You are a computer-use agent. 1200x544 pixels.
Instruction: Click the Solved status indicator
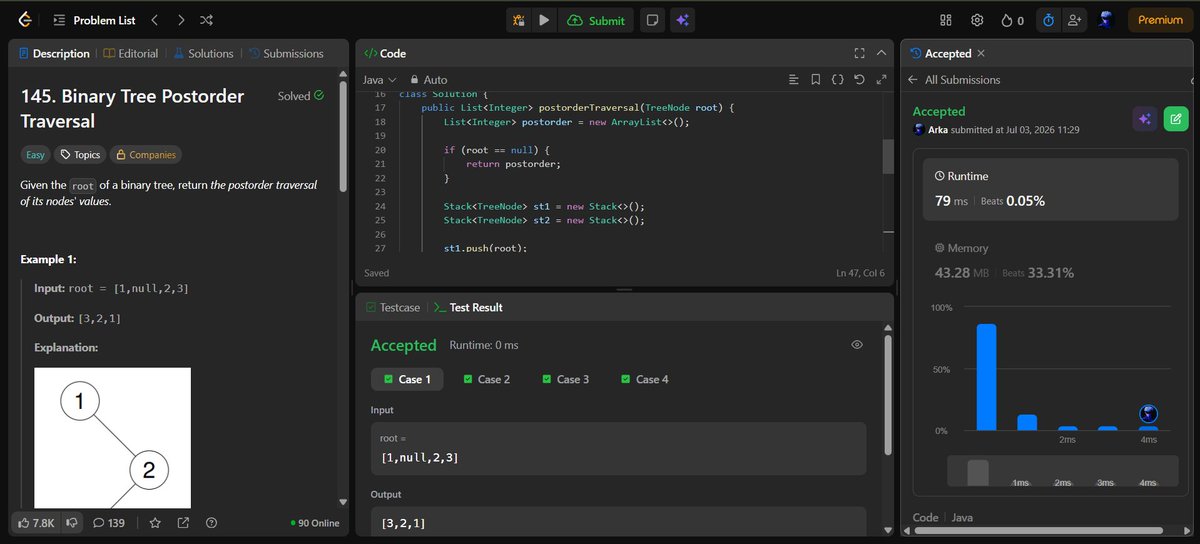(301, 96)
